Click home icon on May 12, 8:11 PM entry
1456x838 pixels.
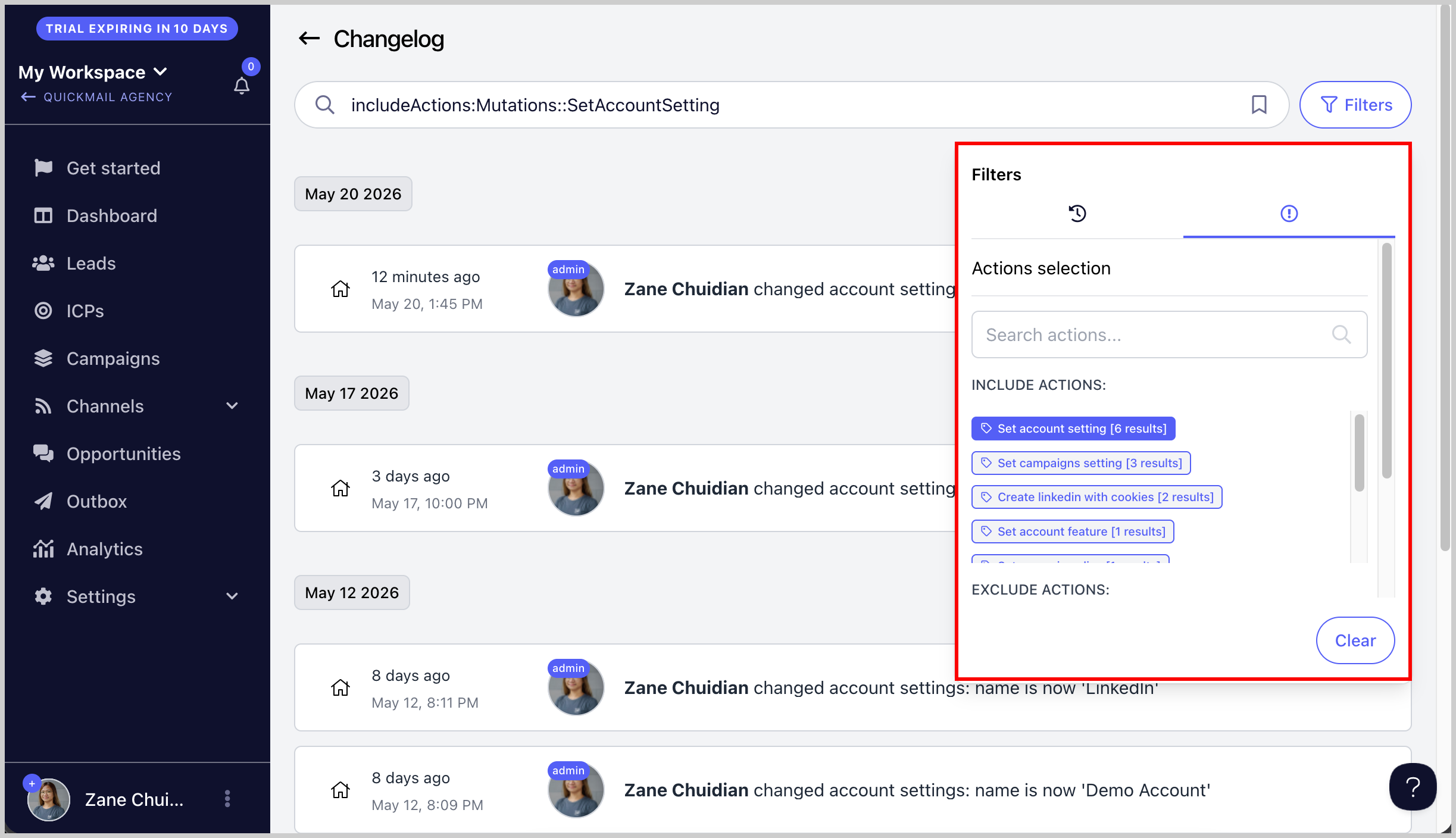coord(340,688)
